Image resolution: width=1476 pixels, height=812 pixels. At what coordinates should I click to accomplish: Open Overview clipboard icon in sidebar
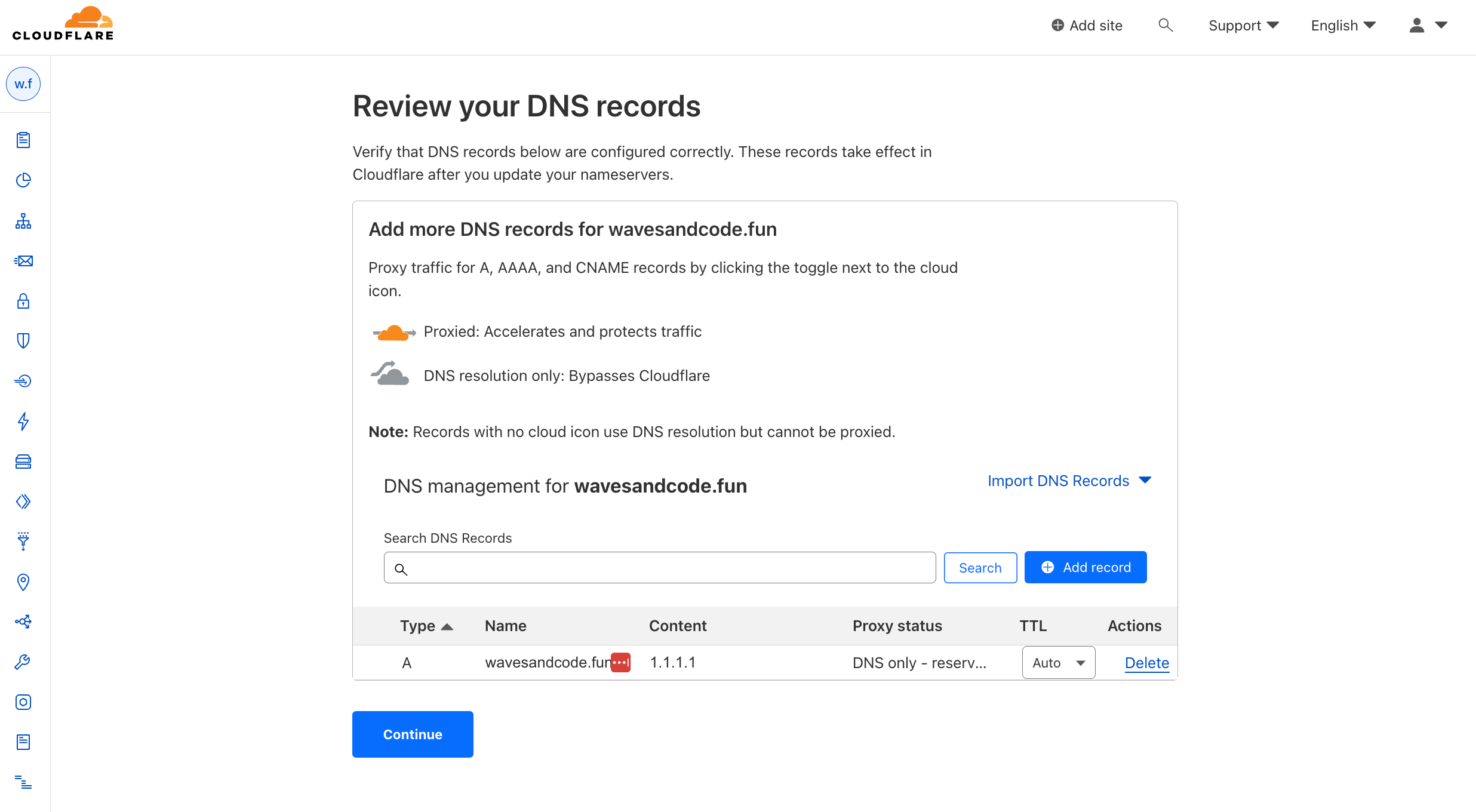23,140
